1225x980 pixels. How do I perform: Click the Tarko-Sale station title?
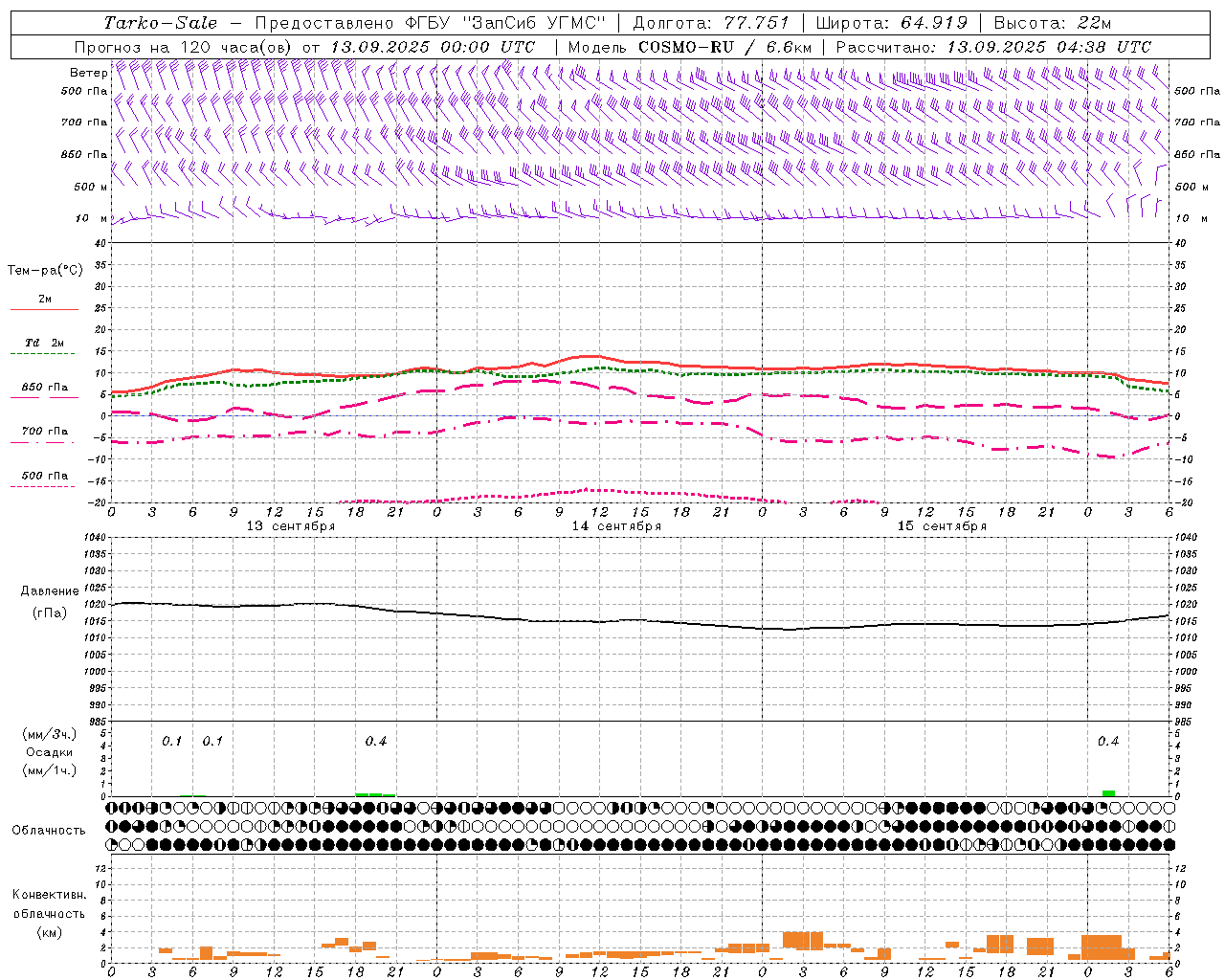point(161,23)
